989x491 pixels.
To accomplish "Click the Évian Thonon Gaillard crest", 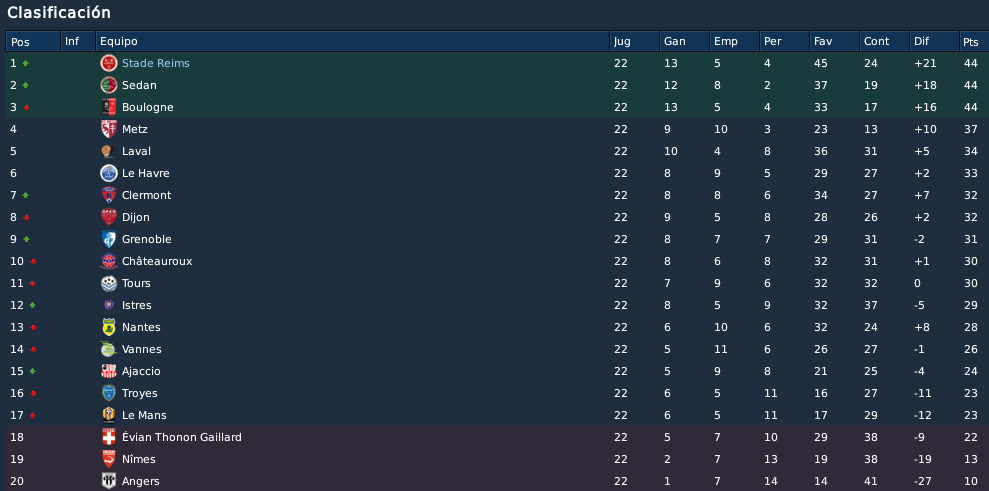I will click(x=108, y=437).
